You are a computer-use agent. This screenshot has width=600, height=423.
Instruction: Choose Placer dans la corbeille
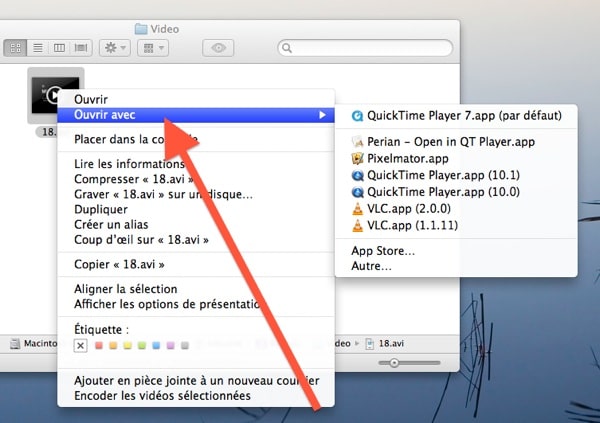tap(196, 139)
